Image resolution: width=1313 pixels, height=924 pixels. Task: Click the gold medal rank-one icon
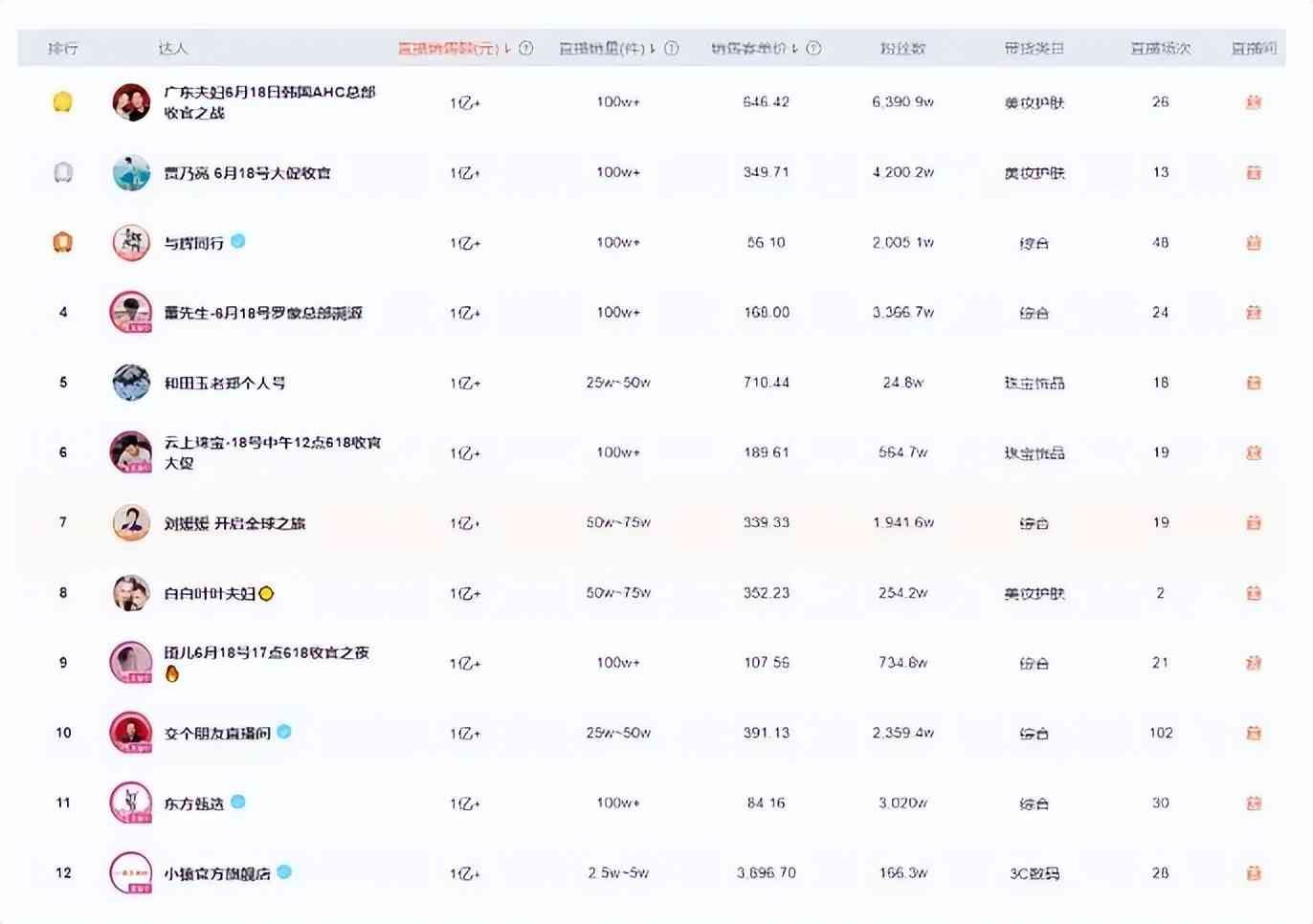62,102
